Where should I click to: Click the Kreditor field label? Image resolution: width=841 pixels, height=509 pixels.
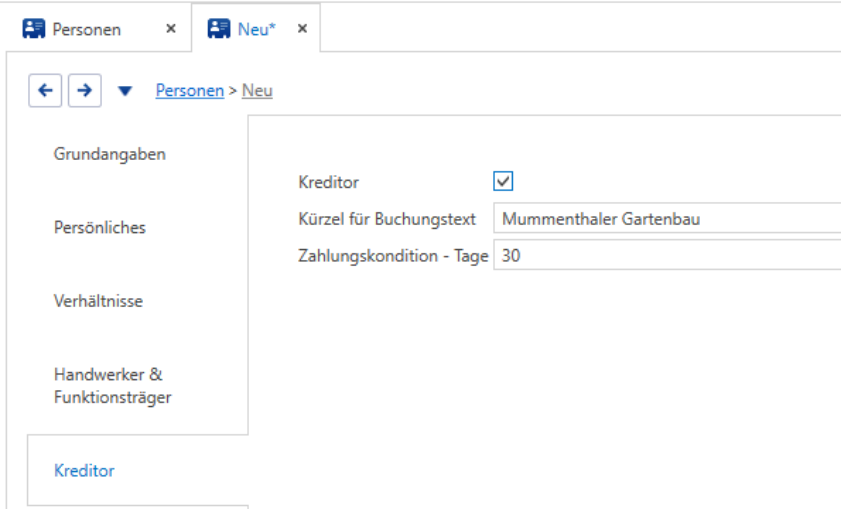329,182
